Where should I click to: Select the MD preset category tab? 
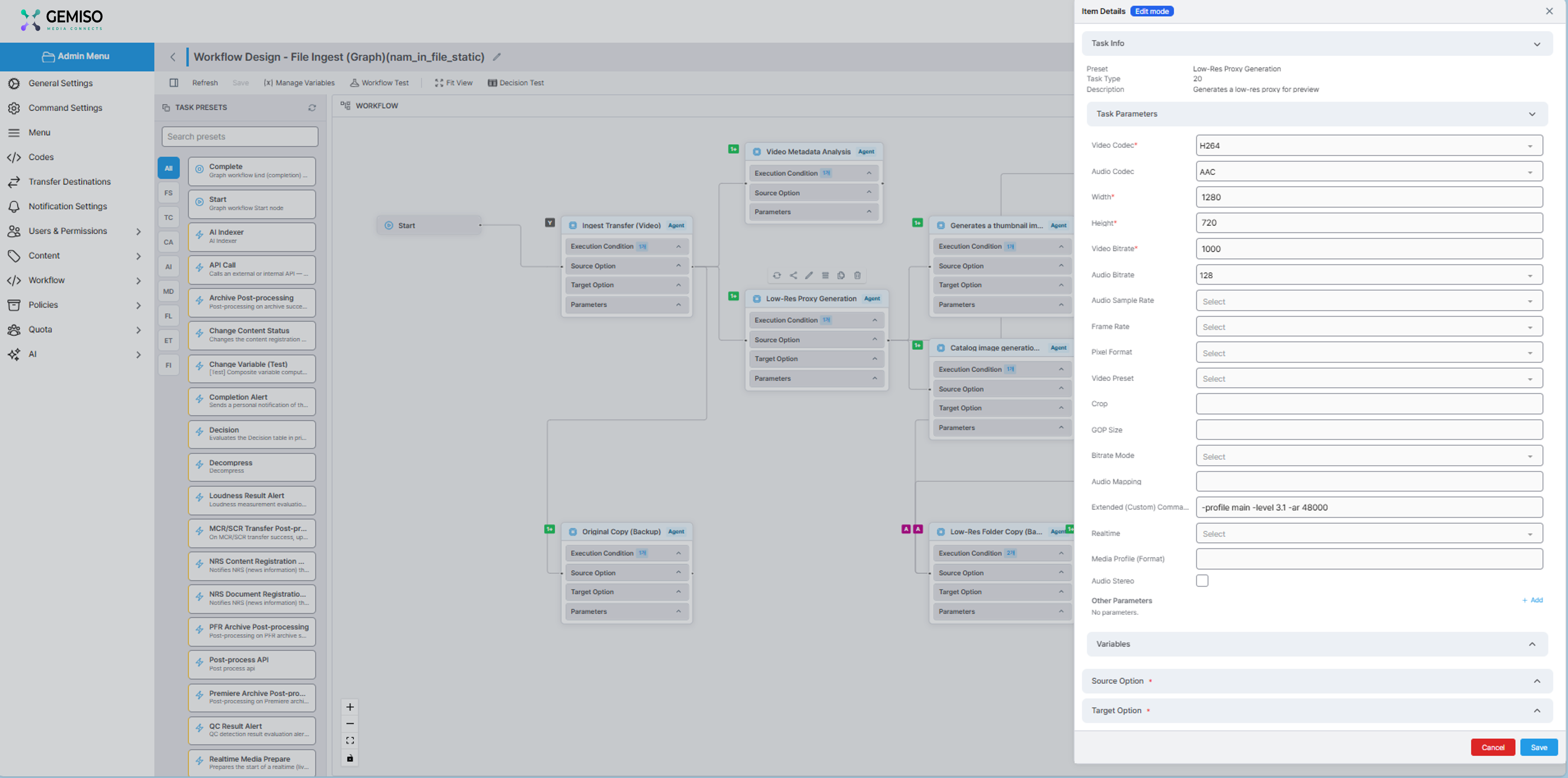click(x=169, y=292)
